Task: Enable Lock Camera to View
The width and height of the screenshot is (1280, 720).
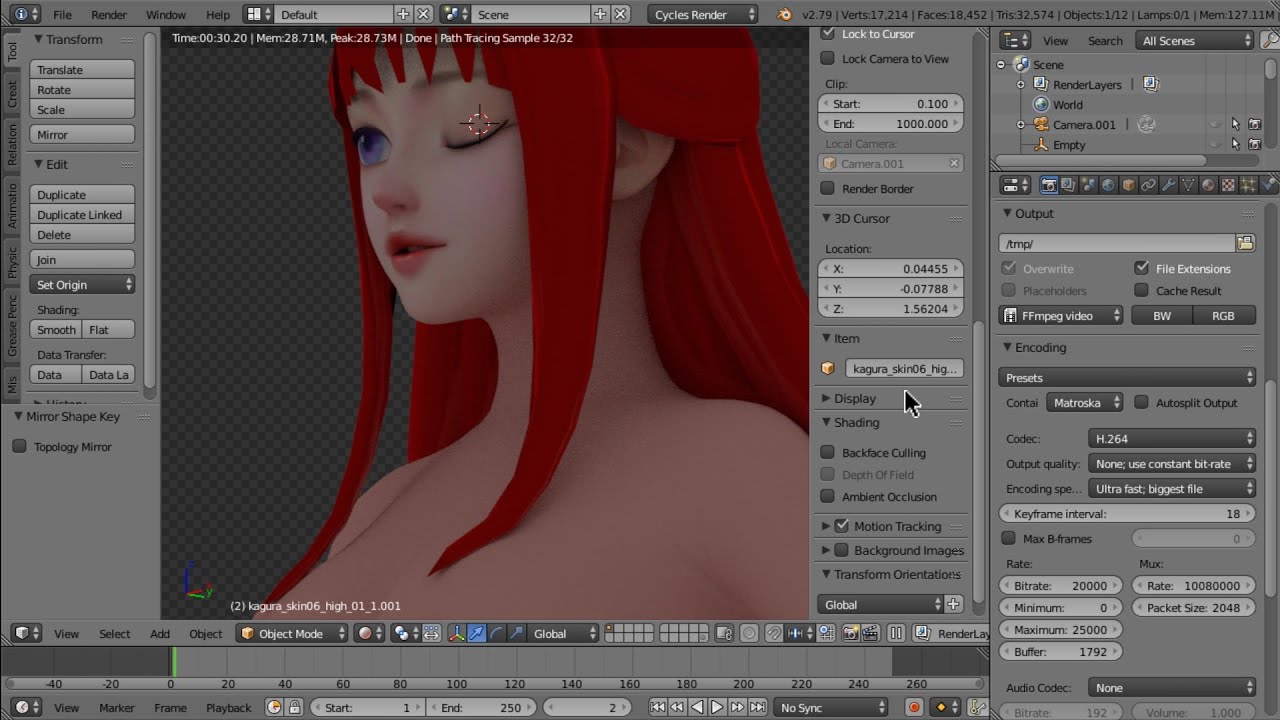Action: [x=827, y=58]
